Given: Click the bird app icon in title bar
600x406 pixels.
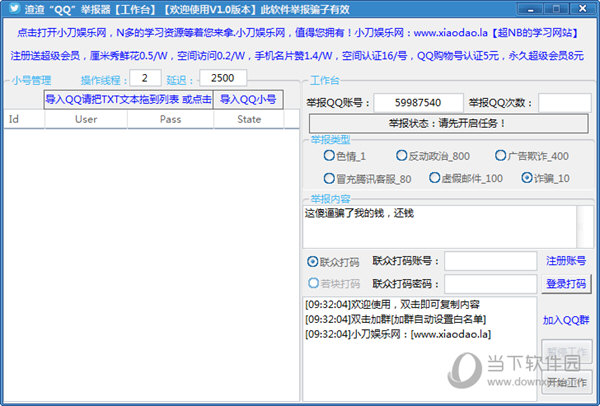Looking at the screenshot, I should (x=14, y=8).
